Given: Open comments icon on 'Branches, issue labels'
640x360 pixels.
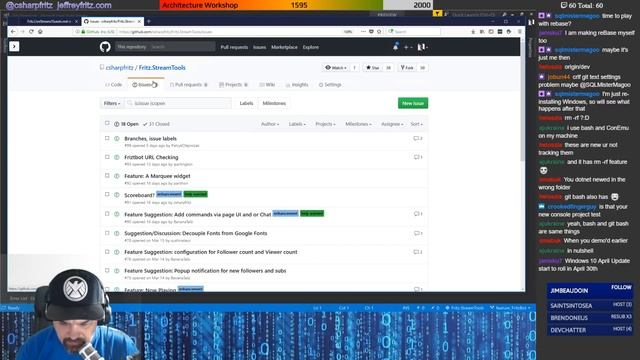Looking at the screenshot, I should coord(418,139).
